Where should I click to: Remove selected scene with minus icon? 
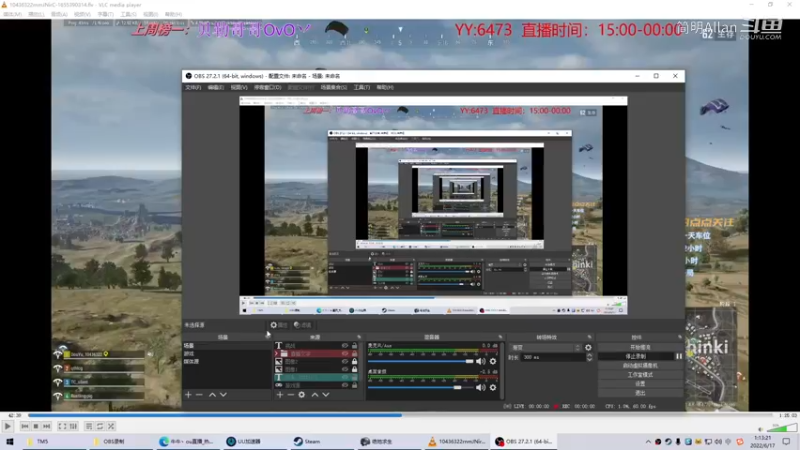click(199, 395)
